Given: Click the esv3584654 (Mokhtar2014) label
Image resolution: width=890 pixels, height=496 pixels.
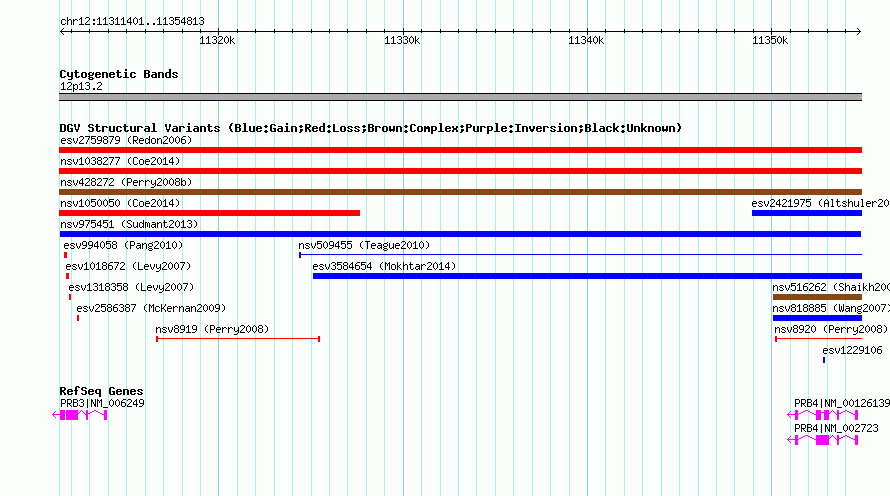Looking at the screenshot, I should [384, 266].
